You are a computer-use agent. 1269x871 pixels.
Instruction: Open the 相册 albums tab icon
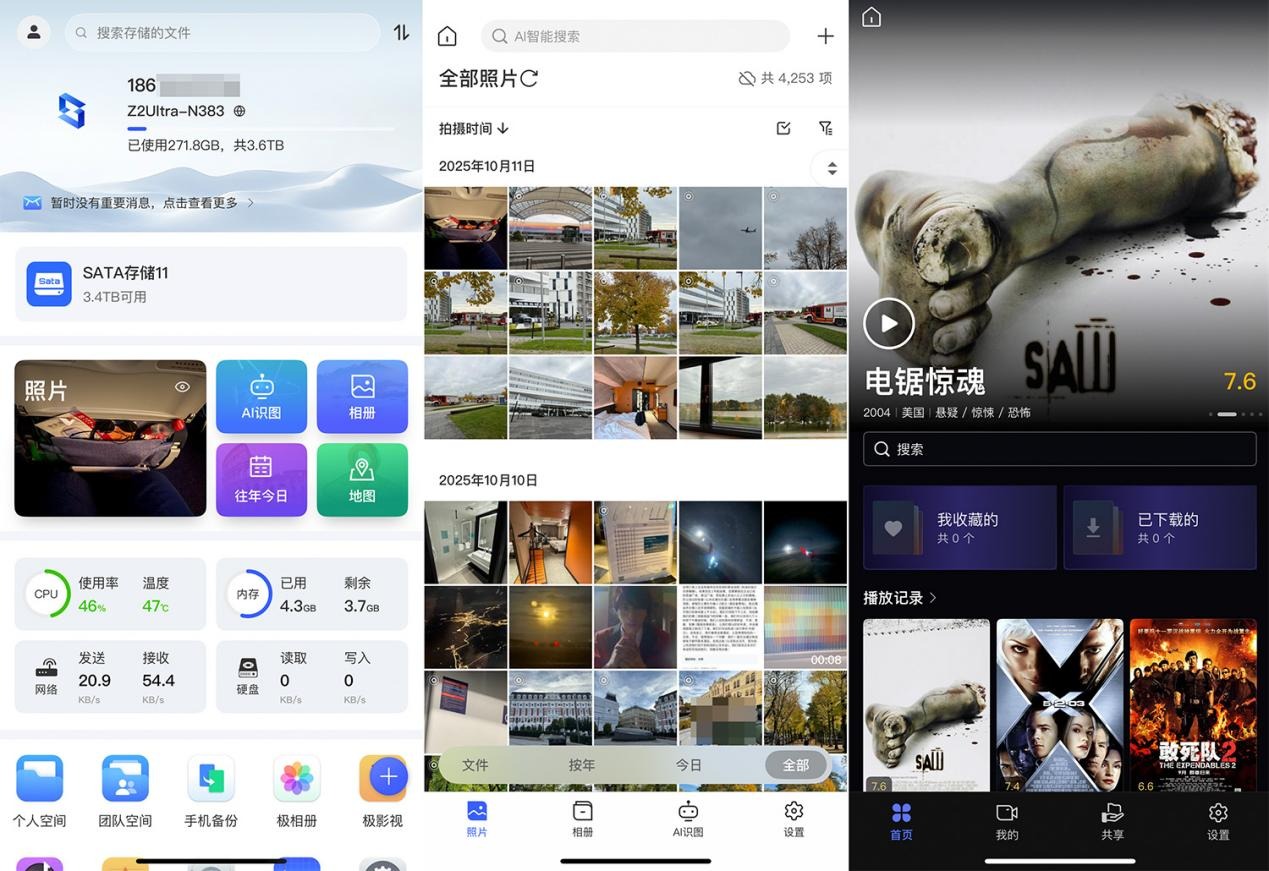click(x=582, y=813)
